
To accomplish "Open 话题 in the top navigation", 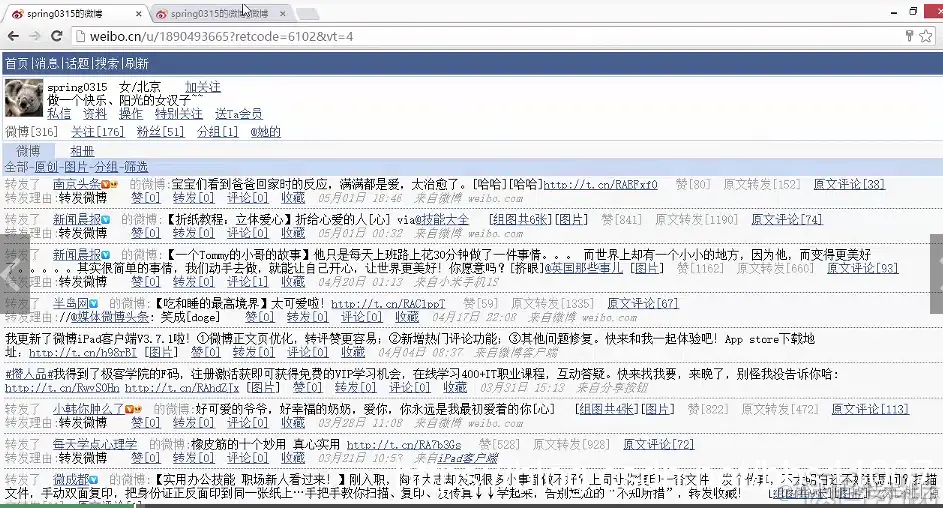I will pyautogui.click(x=77, y=63).
